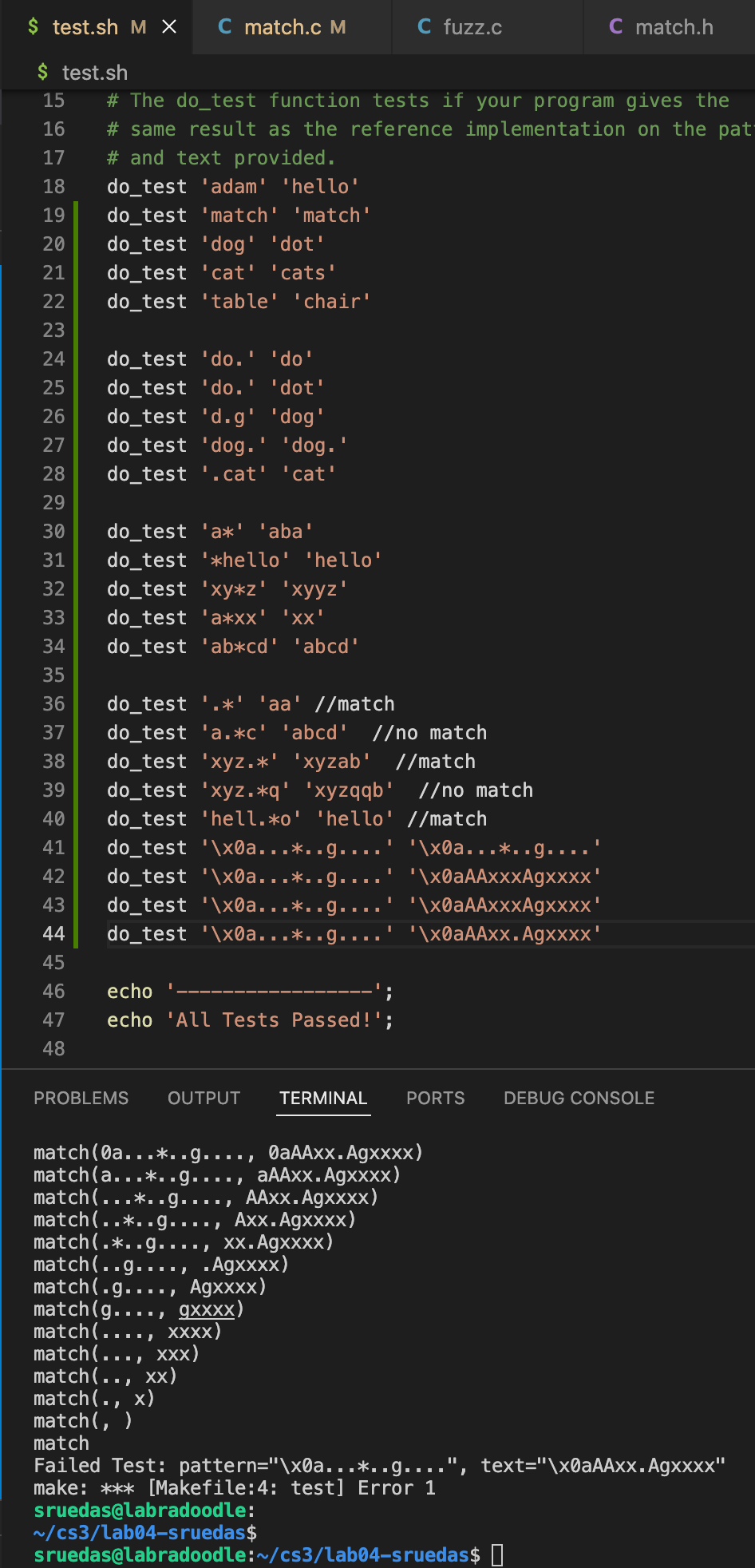Click the underlined gxxxx link in terminal
This screenshot has height=1568, width=755.
[207, 1309]
